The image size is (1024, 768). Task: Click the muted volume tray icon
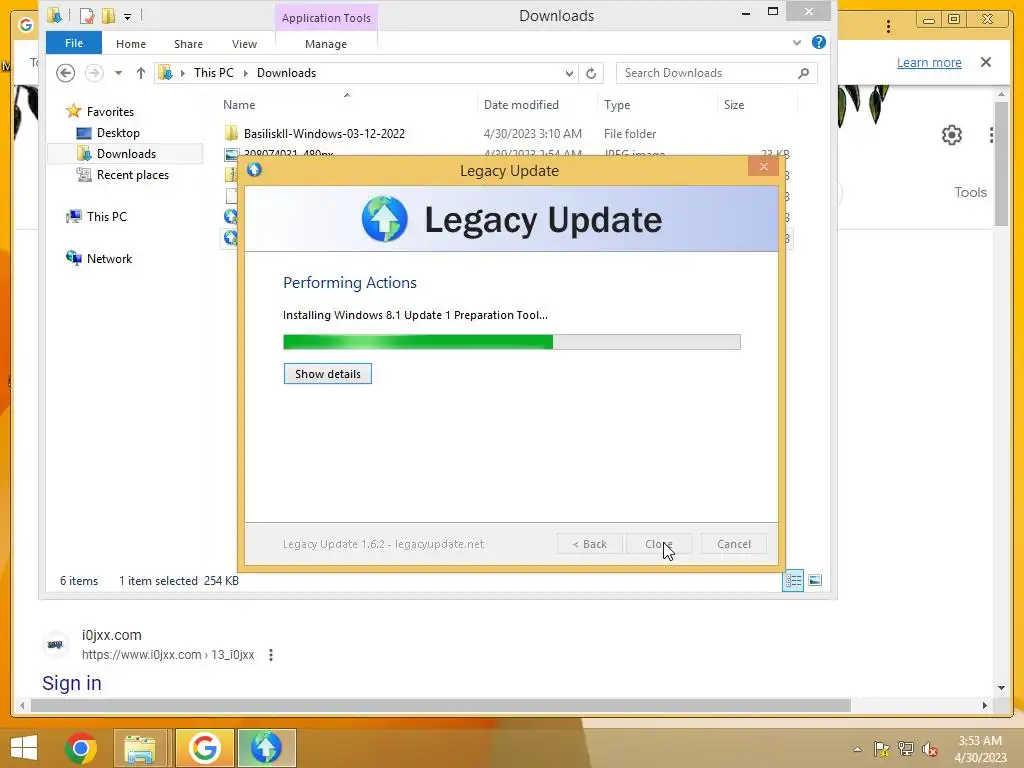pos(929,749)
